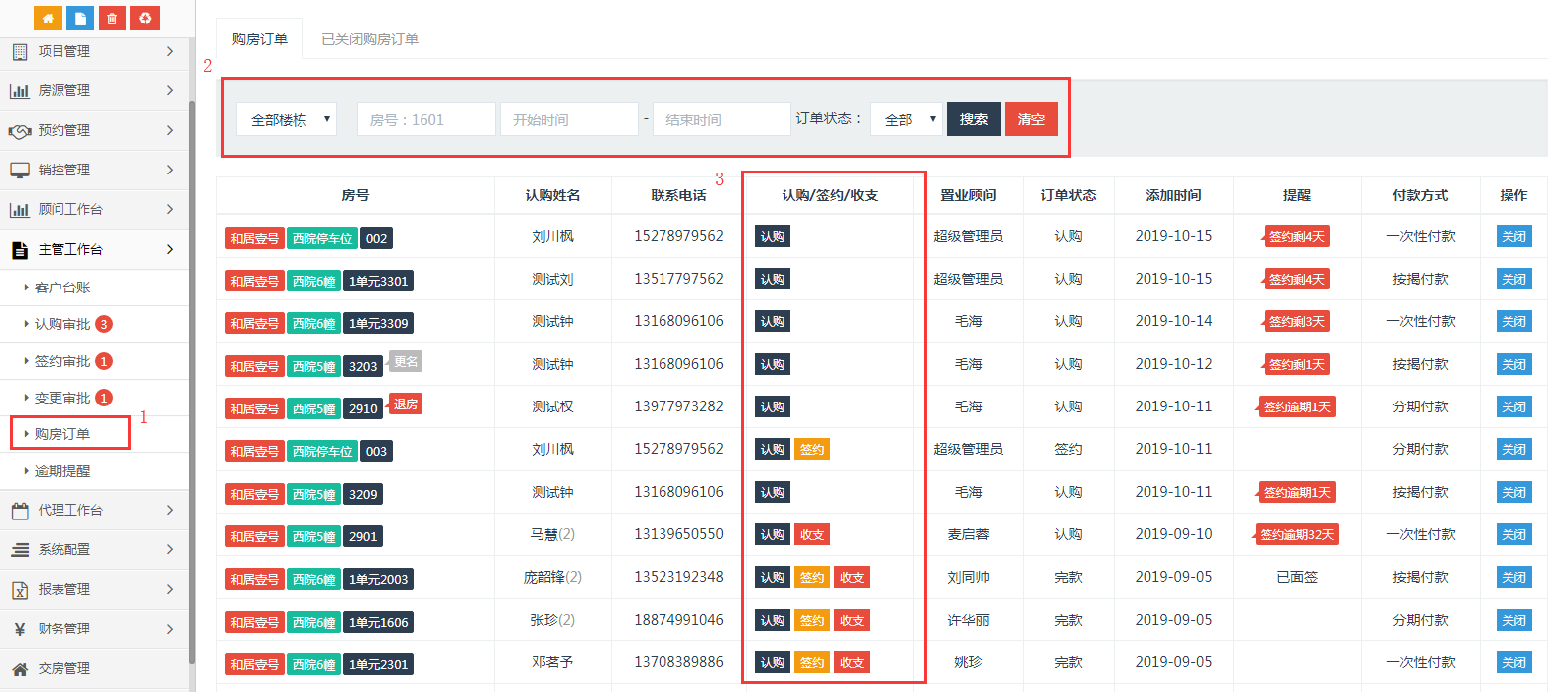Click the orange home icon
The image size is (1568, 692).
tap(48, 18)
